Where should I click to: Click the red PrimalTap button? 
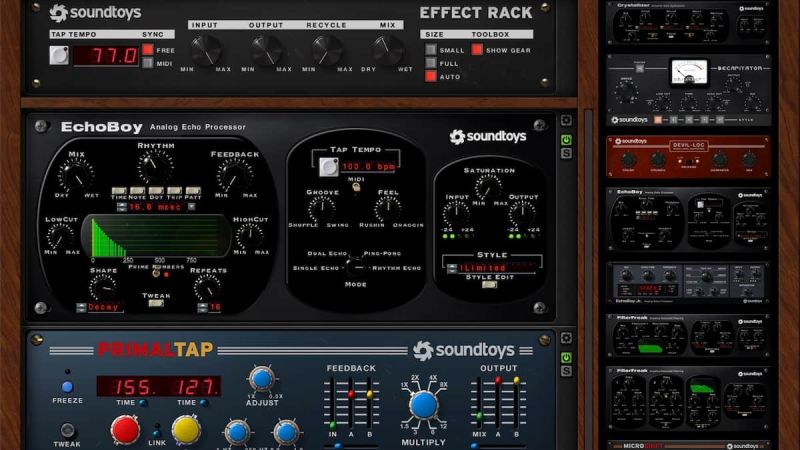point(126,430)
